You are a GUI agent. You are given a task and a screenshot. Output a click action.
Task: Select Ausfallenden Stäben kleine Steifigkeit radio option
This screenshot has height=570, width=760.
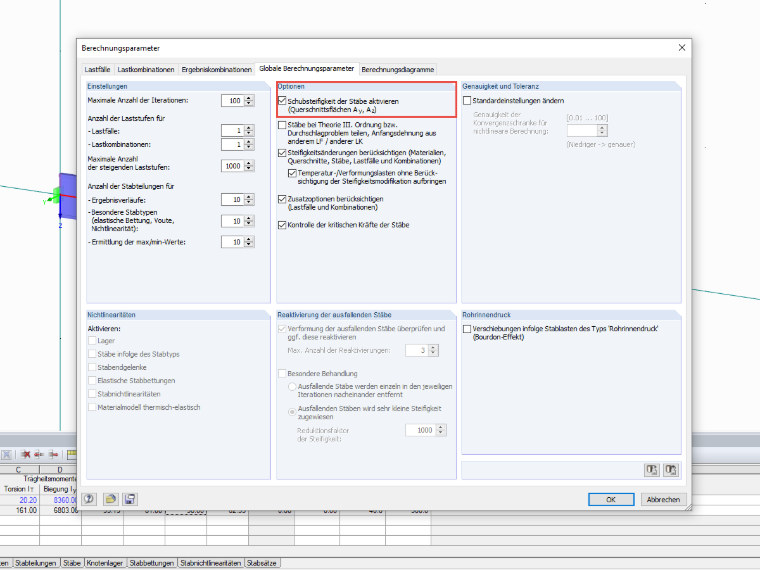[292, 412]
